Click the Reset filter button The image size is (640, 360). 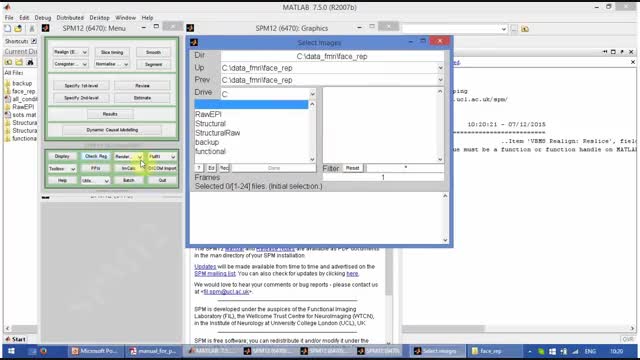[x=353, y=168]
